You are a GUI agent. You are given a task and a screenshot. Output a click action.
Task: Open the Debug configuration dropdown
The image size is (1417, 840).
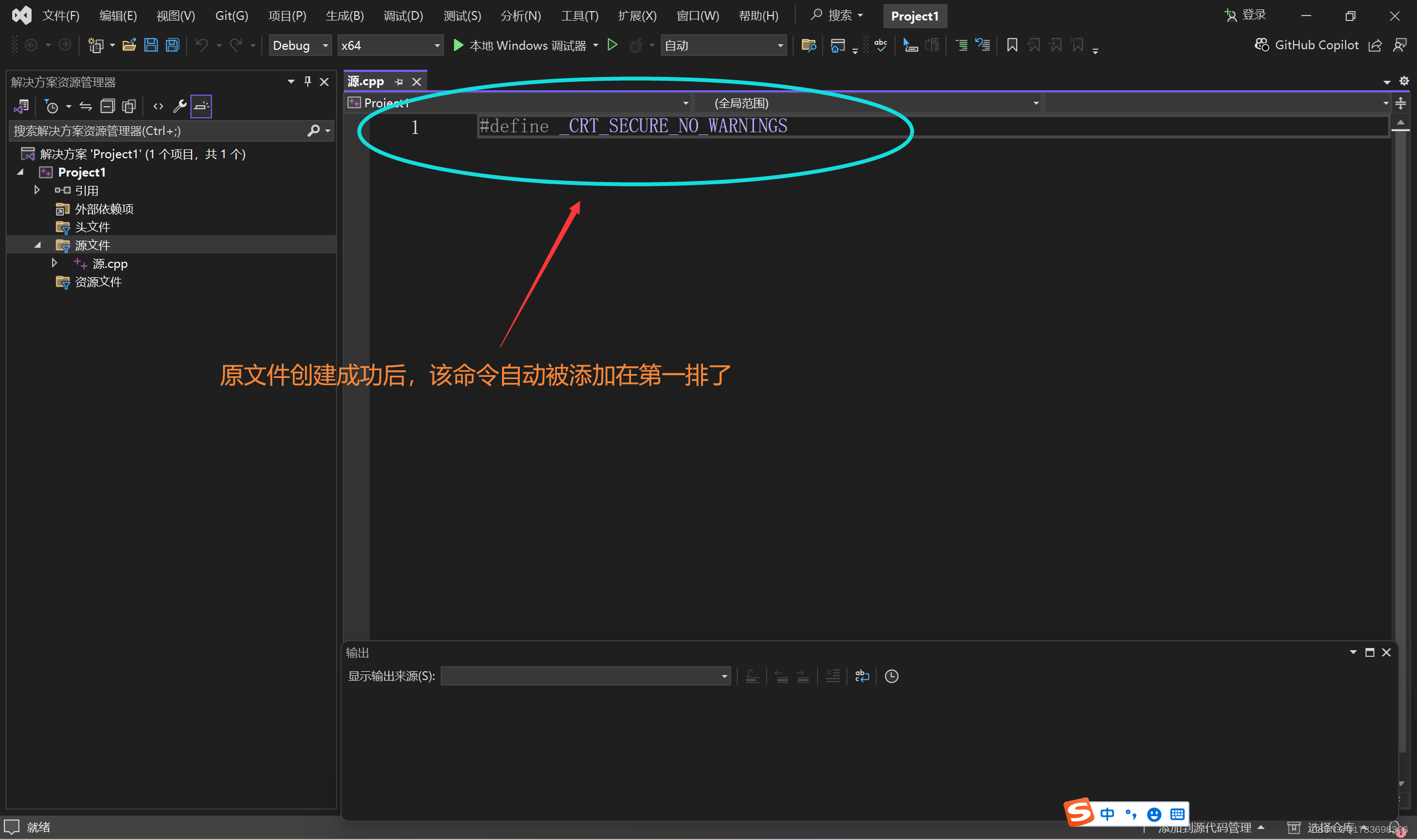pyautogui.click(x=300, y=45)
